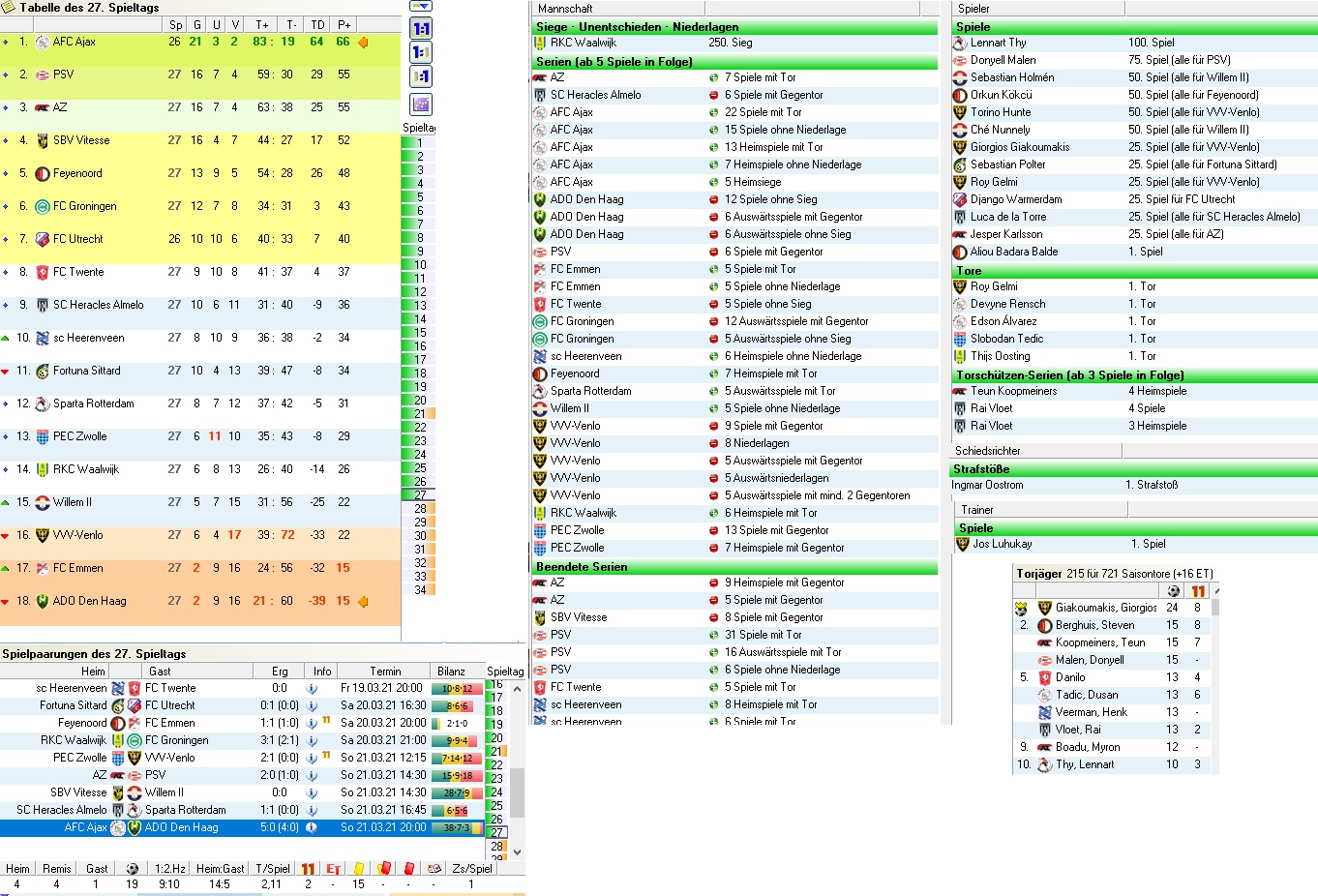Select the AFC Ajax vs ADO Den Haag pairing
1318x896 pixels.
[242, 828]
